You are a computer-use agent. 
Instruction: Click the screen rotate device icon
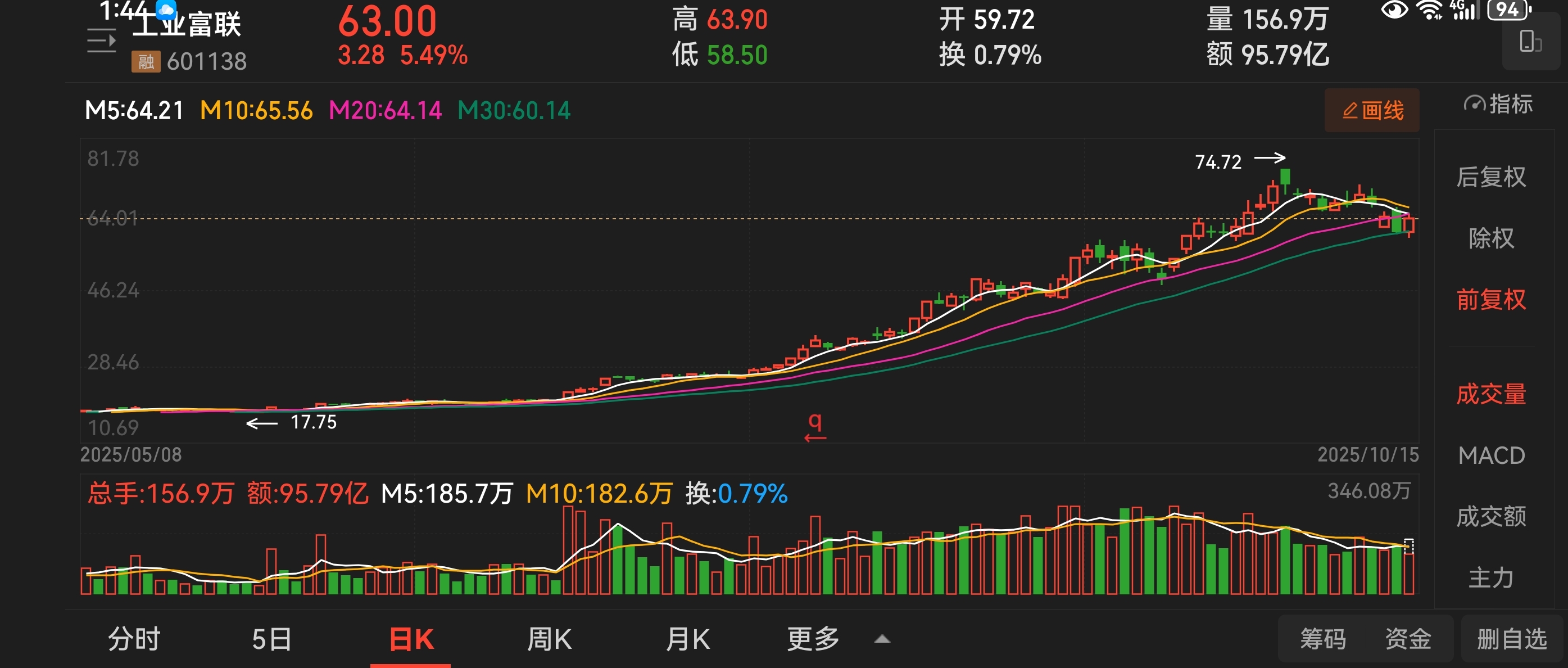1530,42
